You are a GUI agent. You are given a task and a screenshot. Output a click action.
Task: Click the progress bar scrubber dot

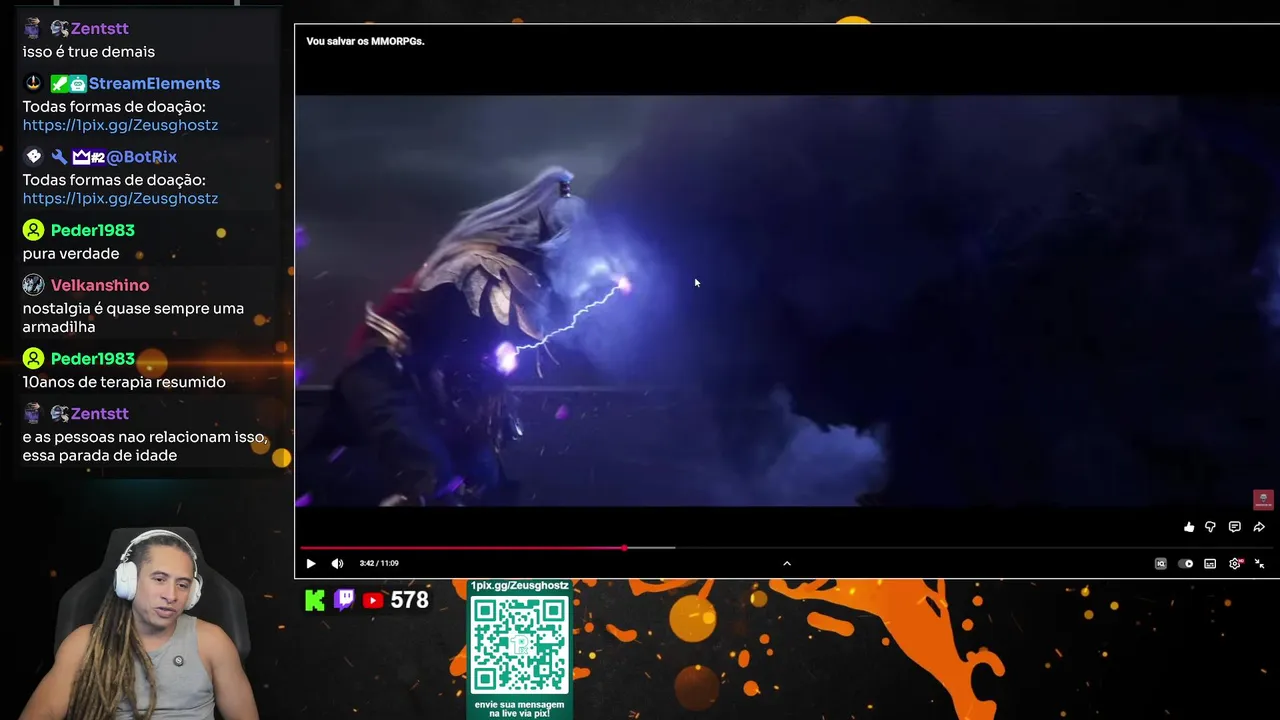tap(624, 547)
